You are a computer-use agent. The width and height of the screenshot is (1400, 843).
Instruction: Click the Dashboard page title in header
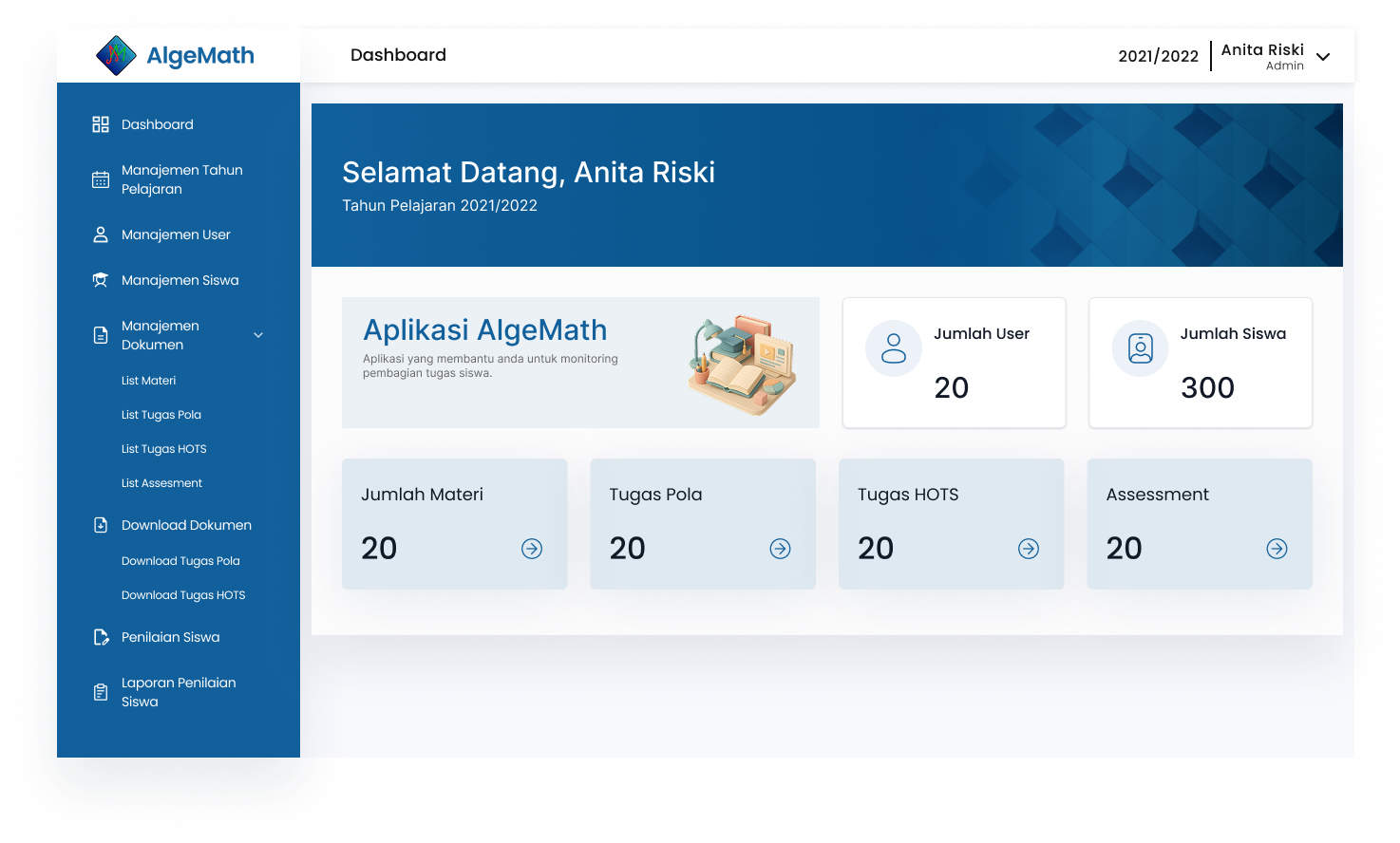tap(398, 55)
